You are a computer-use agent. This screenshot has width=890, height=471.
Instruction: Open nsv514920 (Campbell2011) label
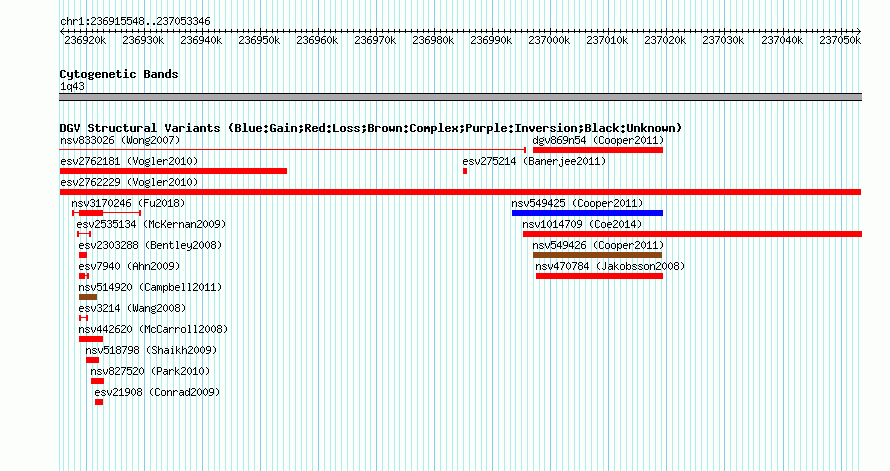[x=150, y=287]
